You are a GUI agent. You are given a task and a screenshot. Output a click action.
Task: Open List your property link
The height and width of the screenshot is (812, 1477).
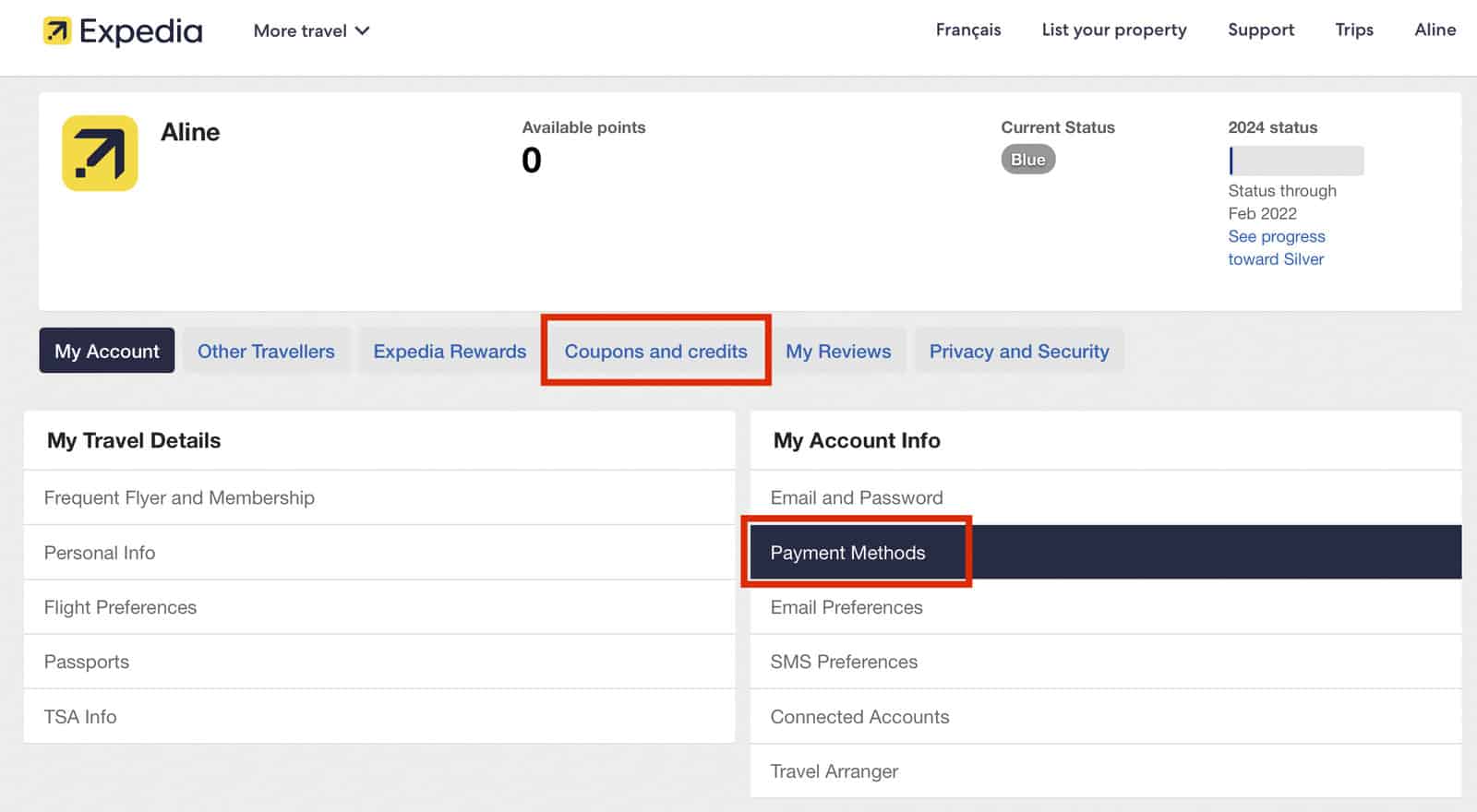pos(1113,30)
